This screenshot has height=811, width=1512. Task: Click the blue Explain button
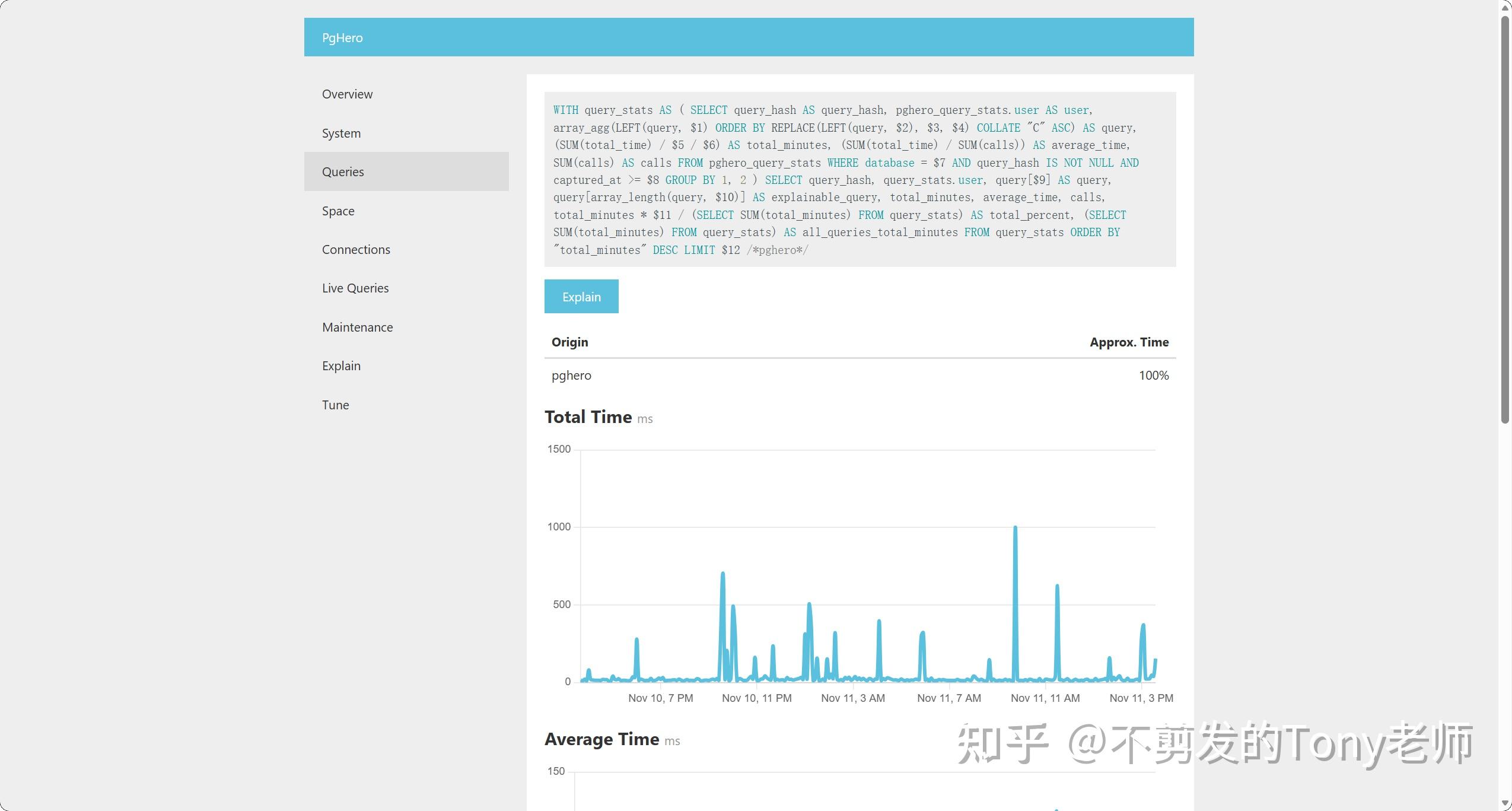(581, 296)
